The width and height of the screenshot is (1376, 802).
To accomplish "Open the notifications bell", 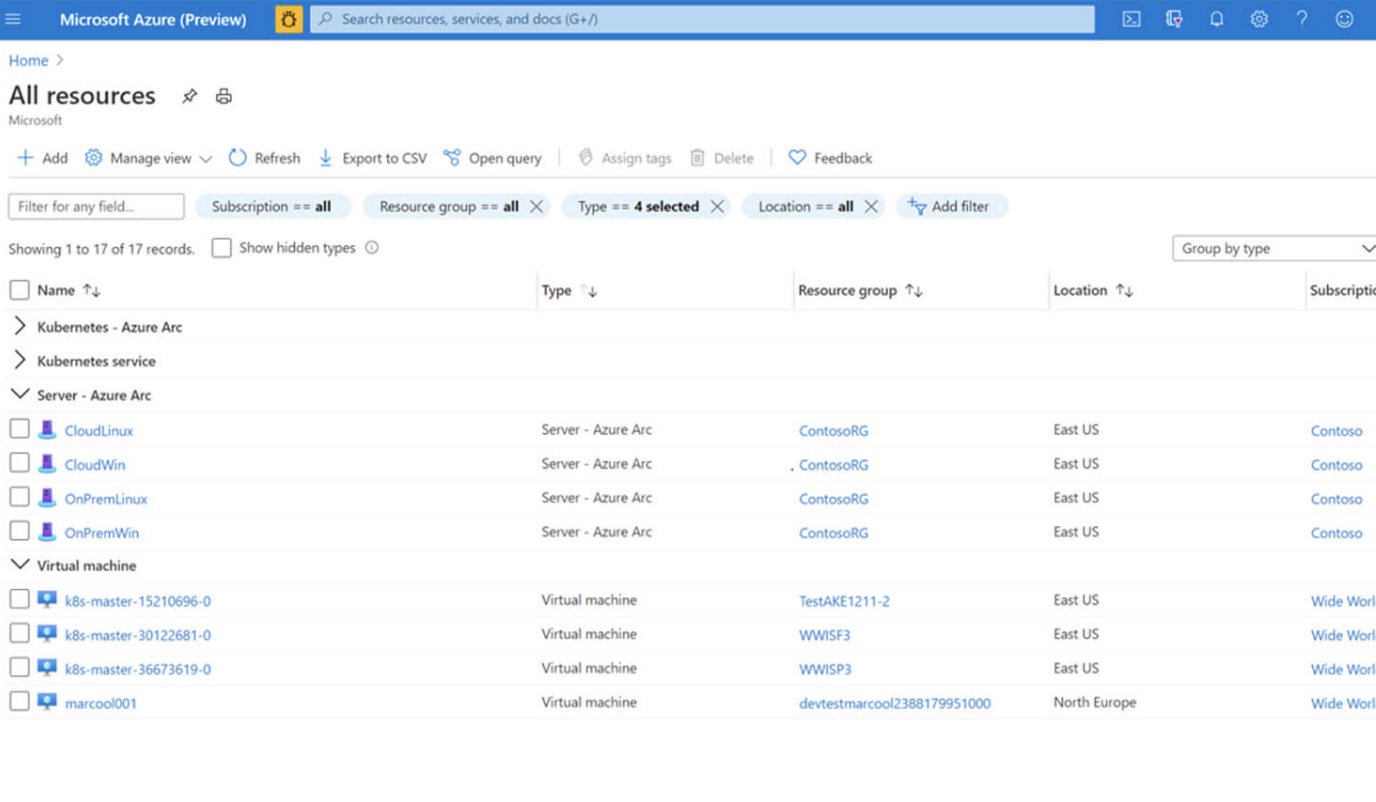I will [1216, 19].
